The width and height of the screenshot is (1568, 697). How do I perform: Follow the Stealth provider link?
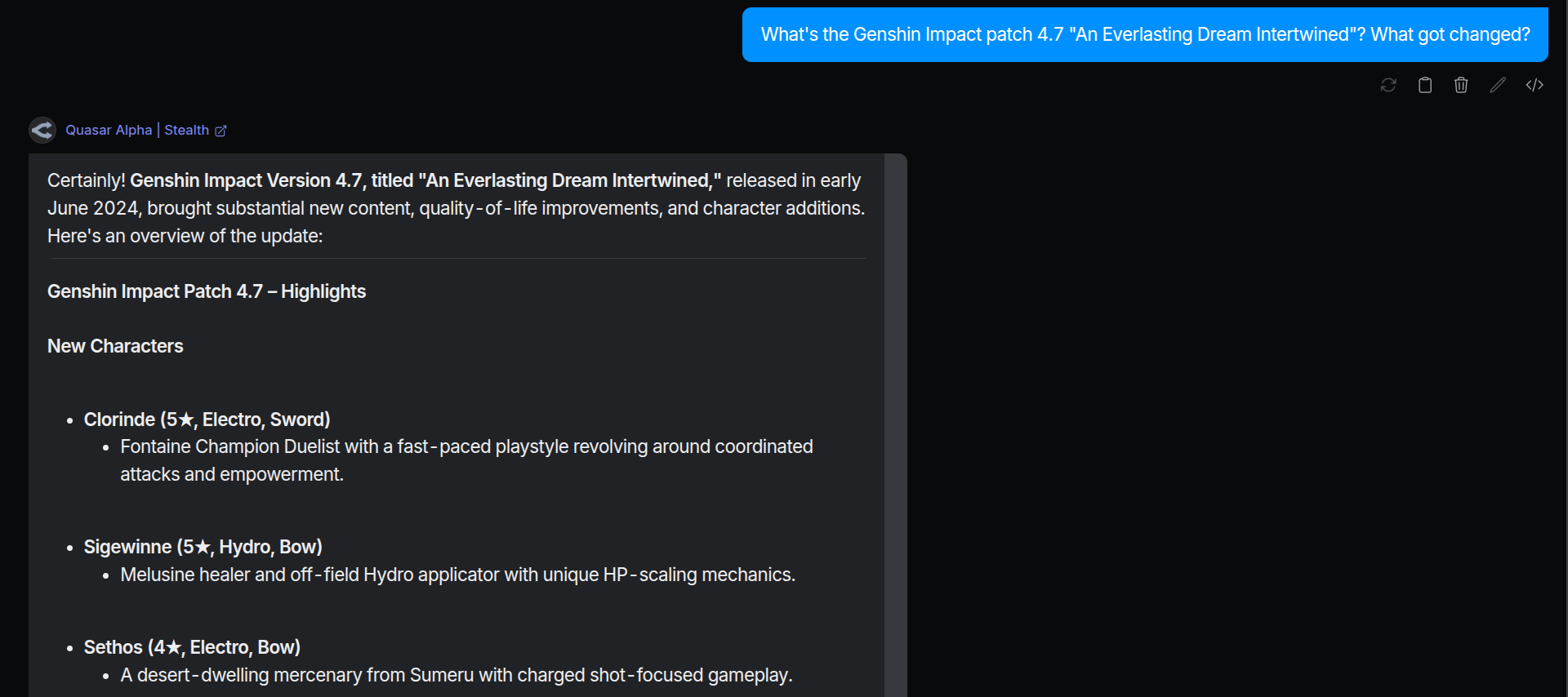[186, 130]
